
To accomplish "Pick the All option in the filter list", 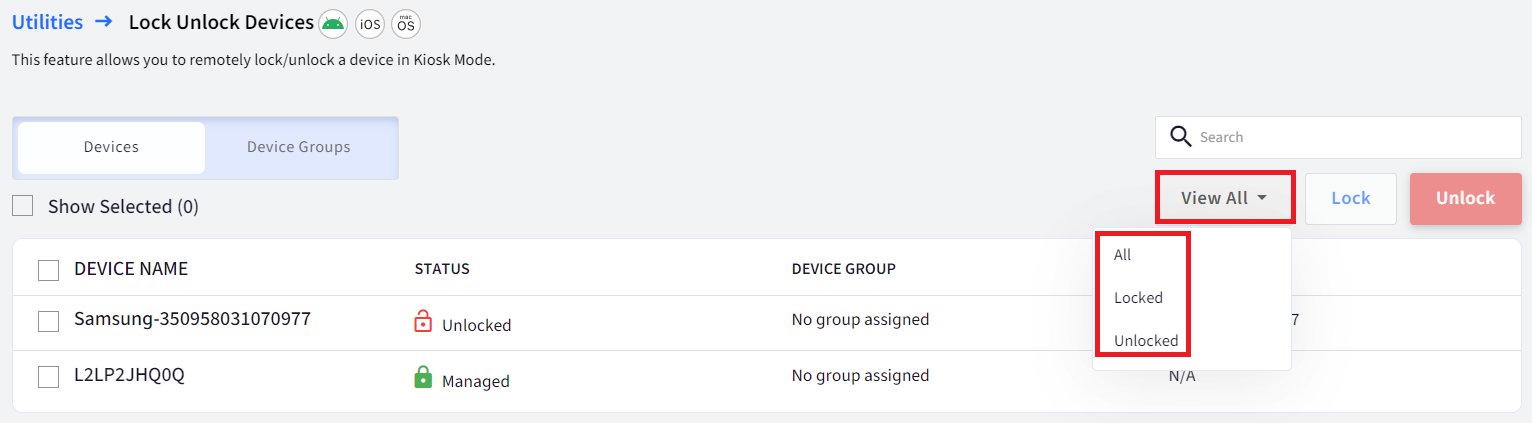I will point(1122,255).
